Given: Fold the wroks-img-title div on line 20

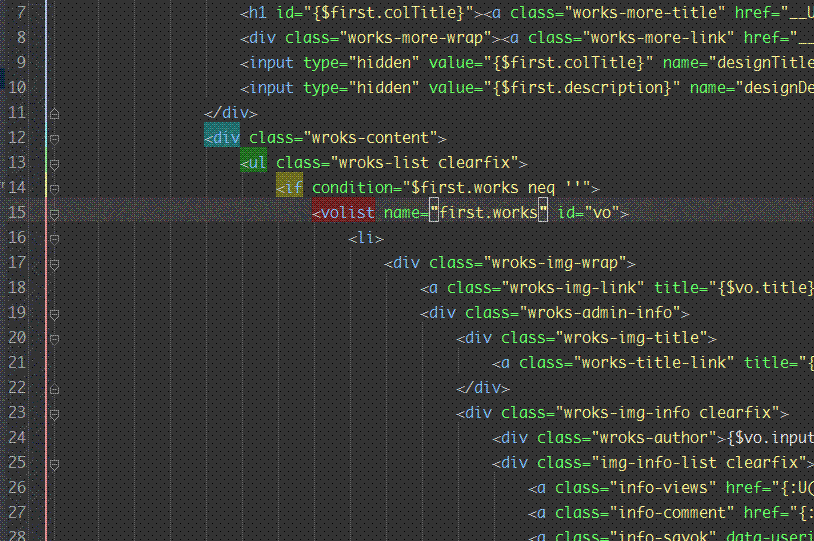Looking at the screenshot, I should click(x=55, y=338).
